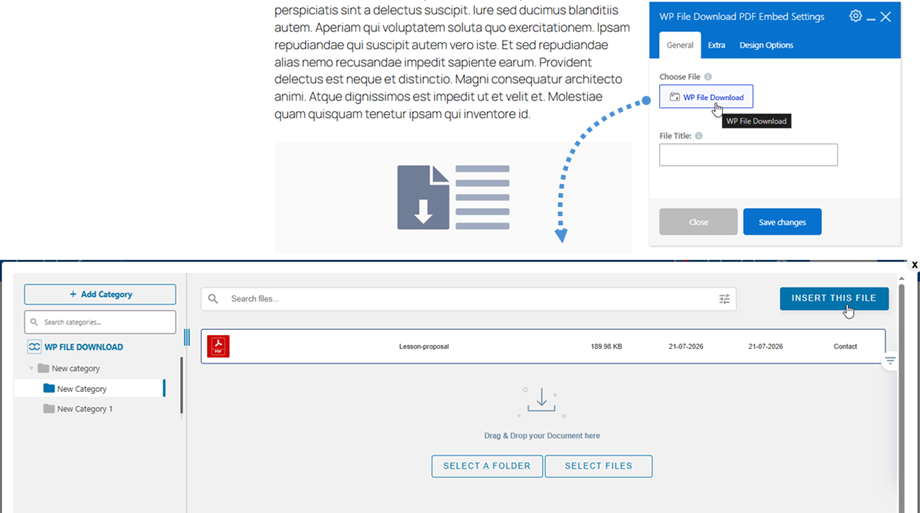Focus the Search categories field
This screenshot has height=513, width=920.
click(100, 322)
